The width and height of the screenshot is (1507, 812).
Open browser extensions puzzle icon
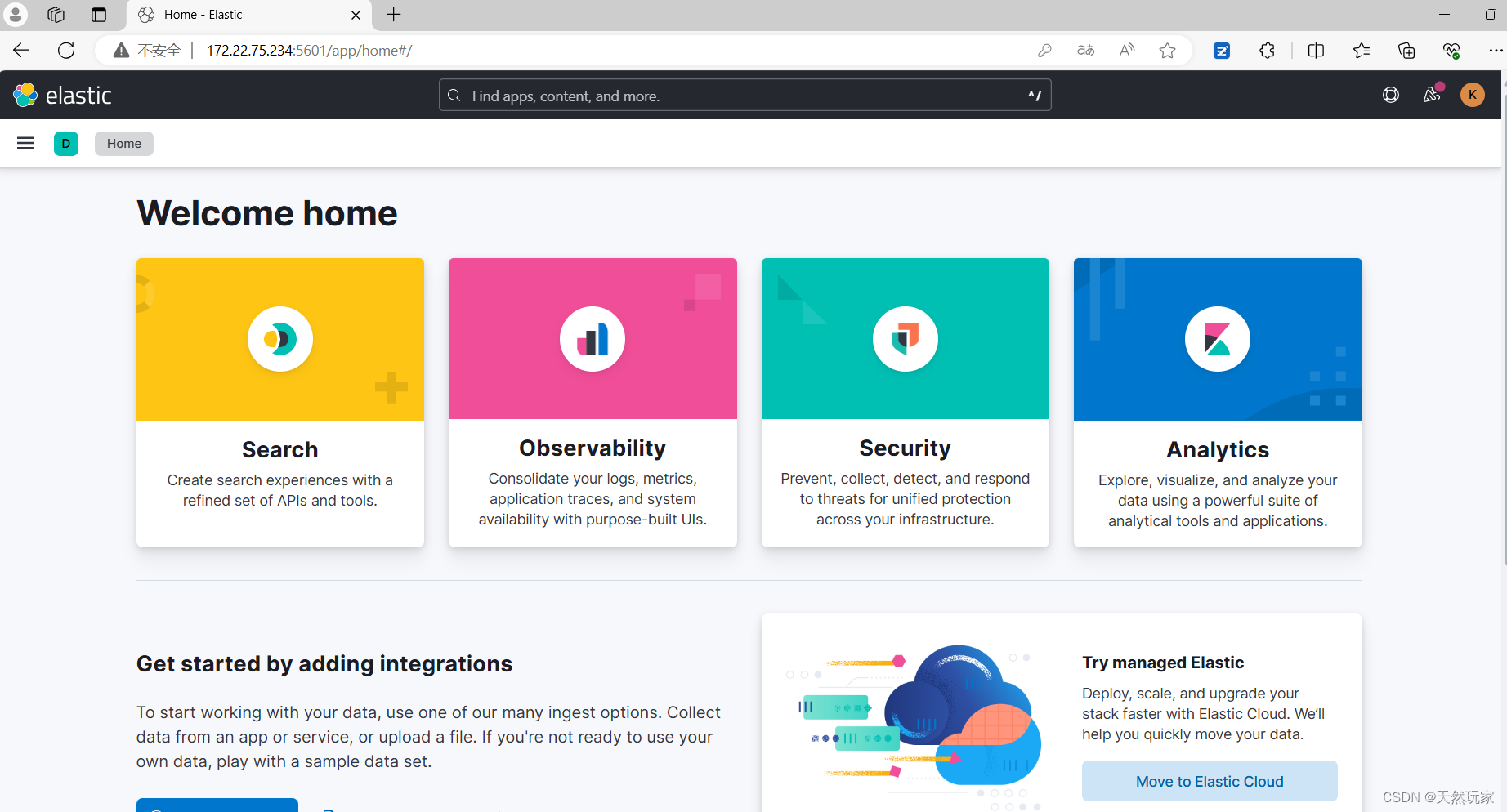pos(1267,51)
